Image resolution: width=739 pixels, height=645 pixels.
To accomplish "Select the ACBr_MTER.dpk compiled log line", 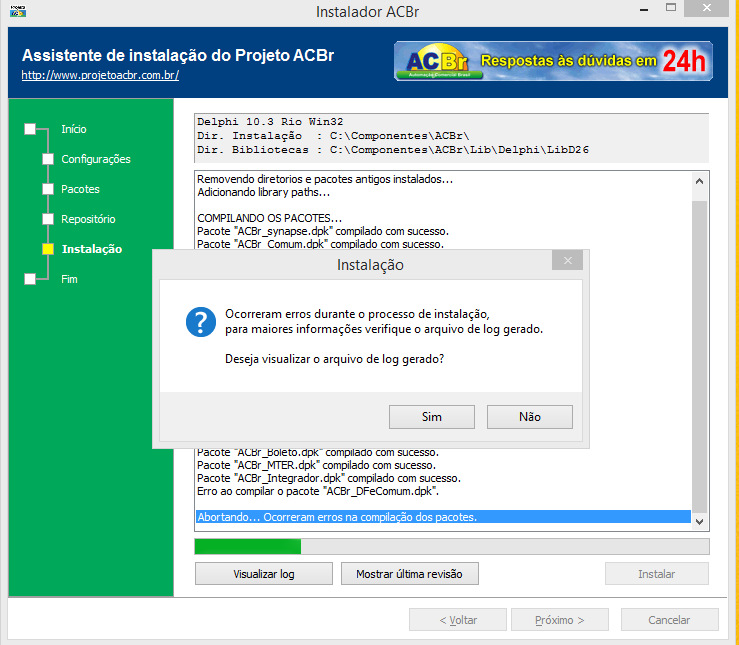I will click(317, 465).
